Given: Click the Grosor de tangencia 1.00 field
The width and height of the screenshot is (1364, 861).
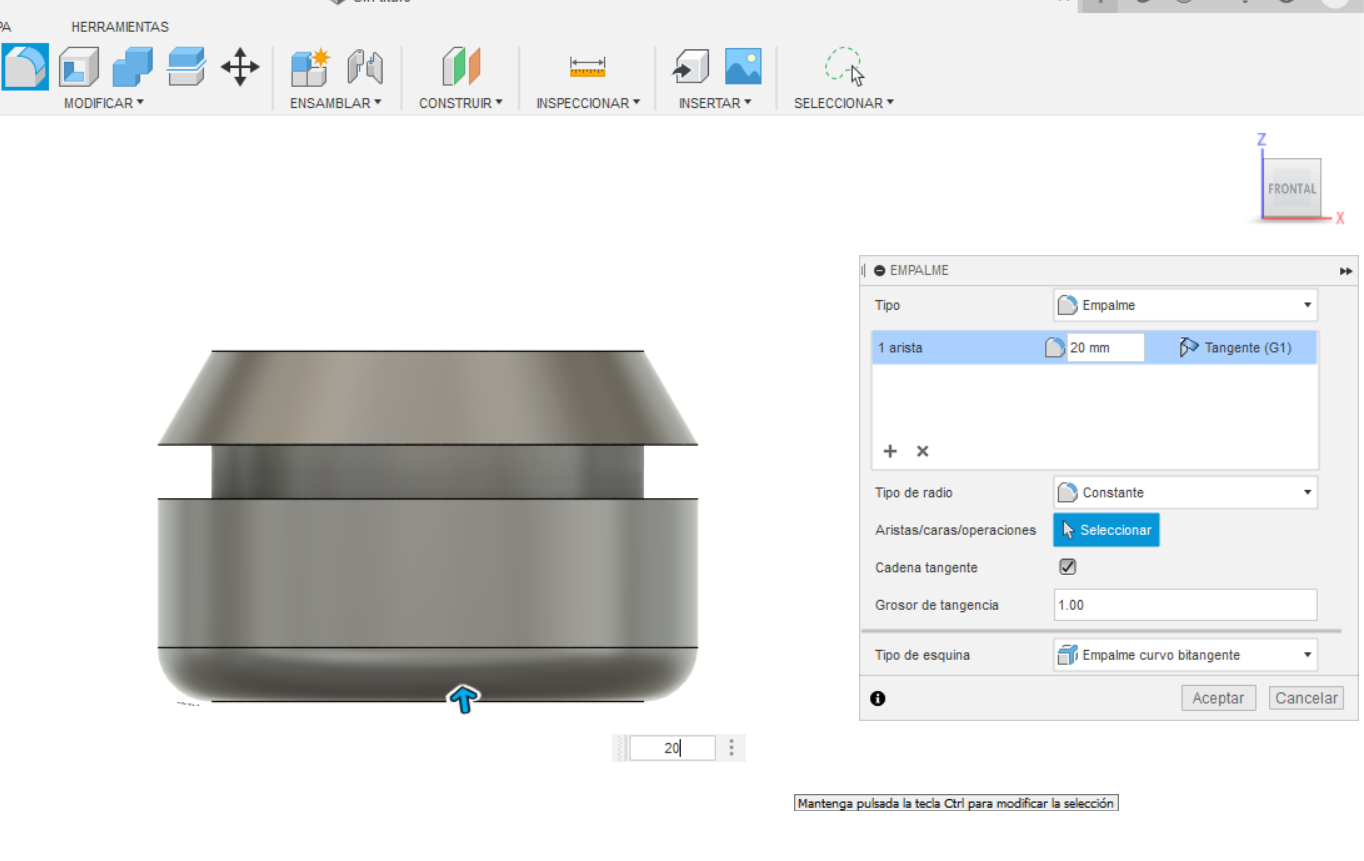Looking at the screenshot, I should 1185,605.
